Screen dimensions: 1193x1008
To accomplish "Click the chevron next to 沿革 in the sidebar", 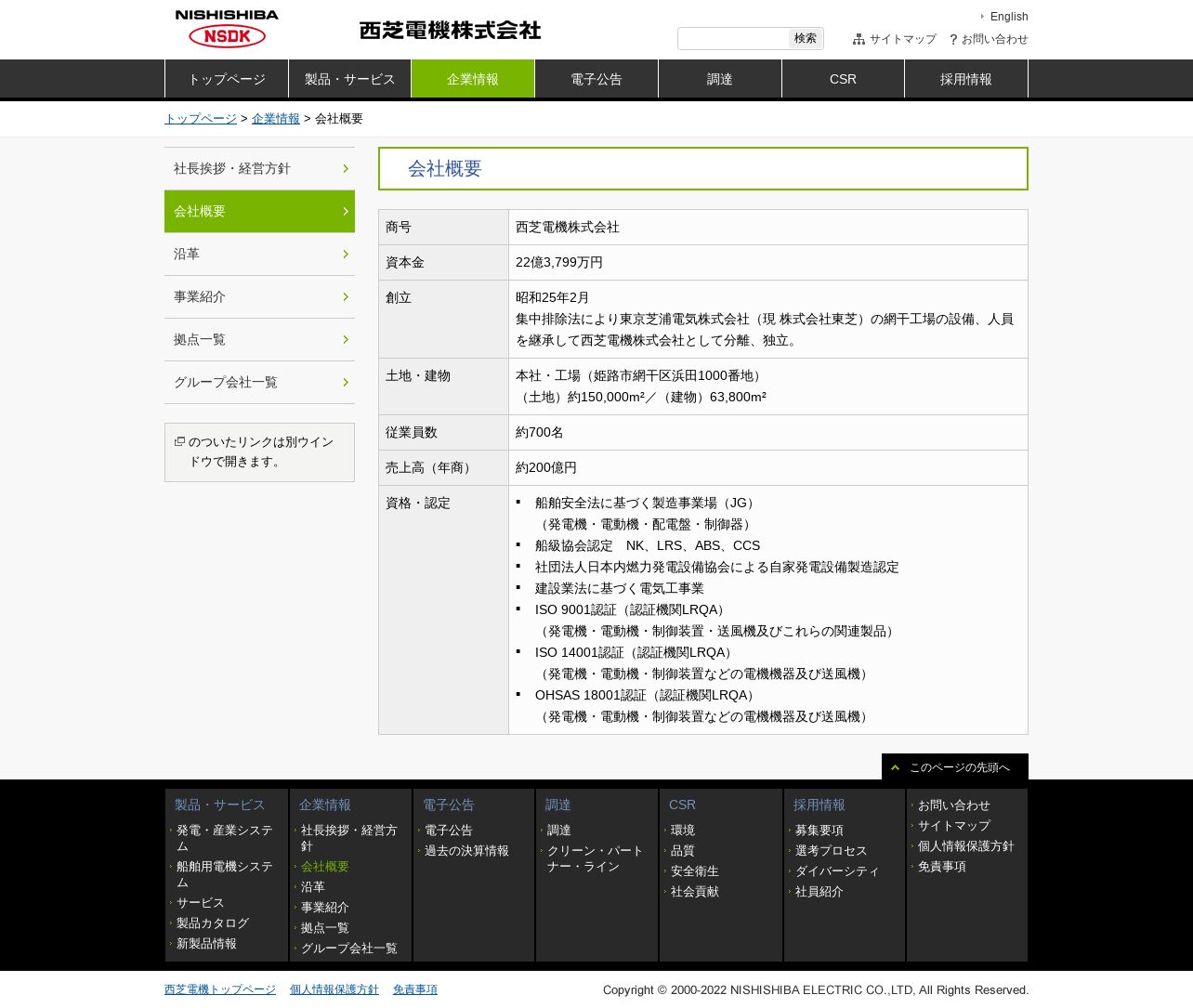I will tap(346, 254).
